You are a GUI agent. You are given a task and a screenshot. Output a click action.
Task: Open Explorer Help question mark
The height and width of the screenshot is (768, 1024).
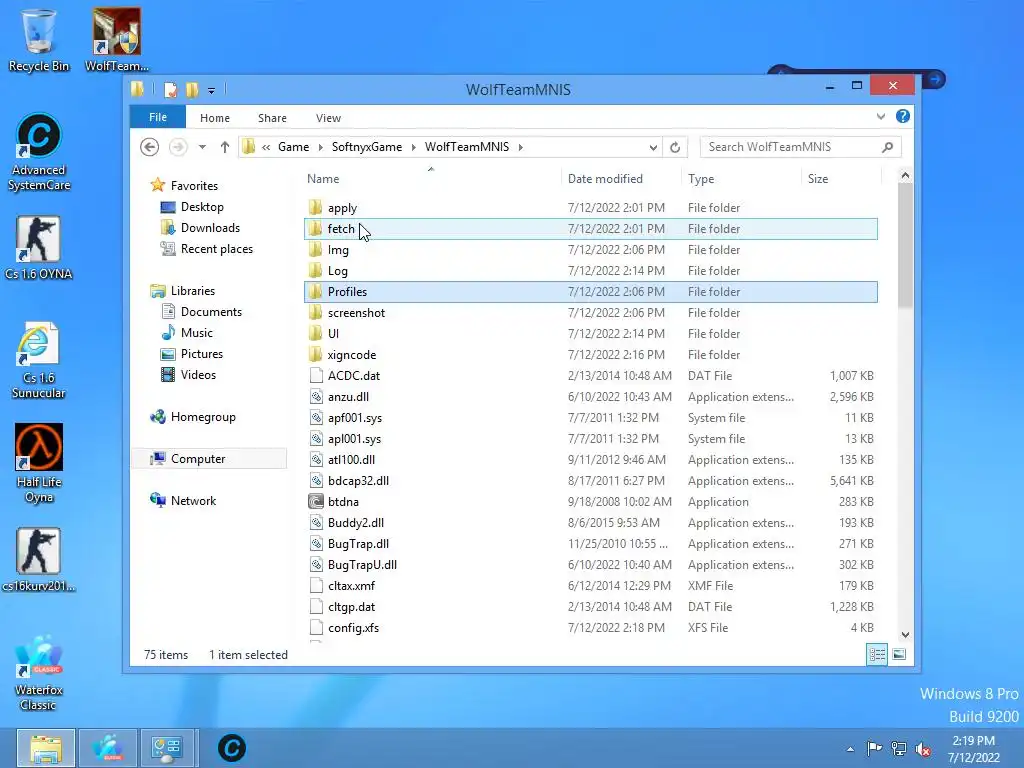(903, 116)
